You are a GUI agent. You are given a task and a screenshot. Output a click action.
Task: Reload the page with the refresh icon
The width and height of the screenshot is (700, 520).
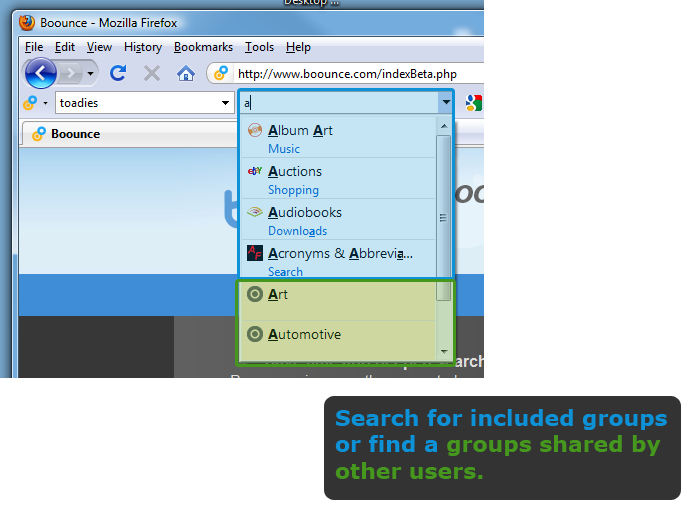tap(118, 73)
